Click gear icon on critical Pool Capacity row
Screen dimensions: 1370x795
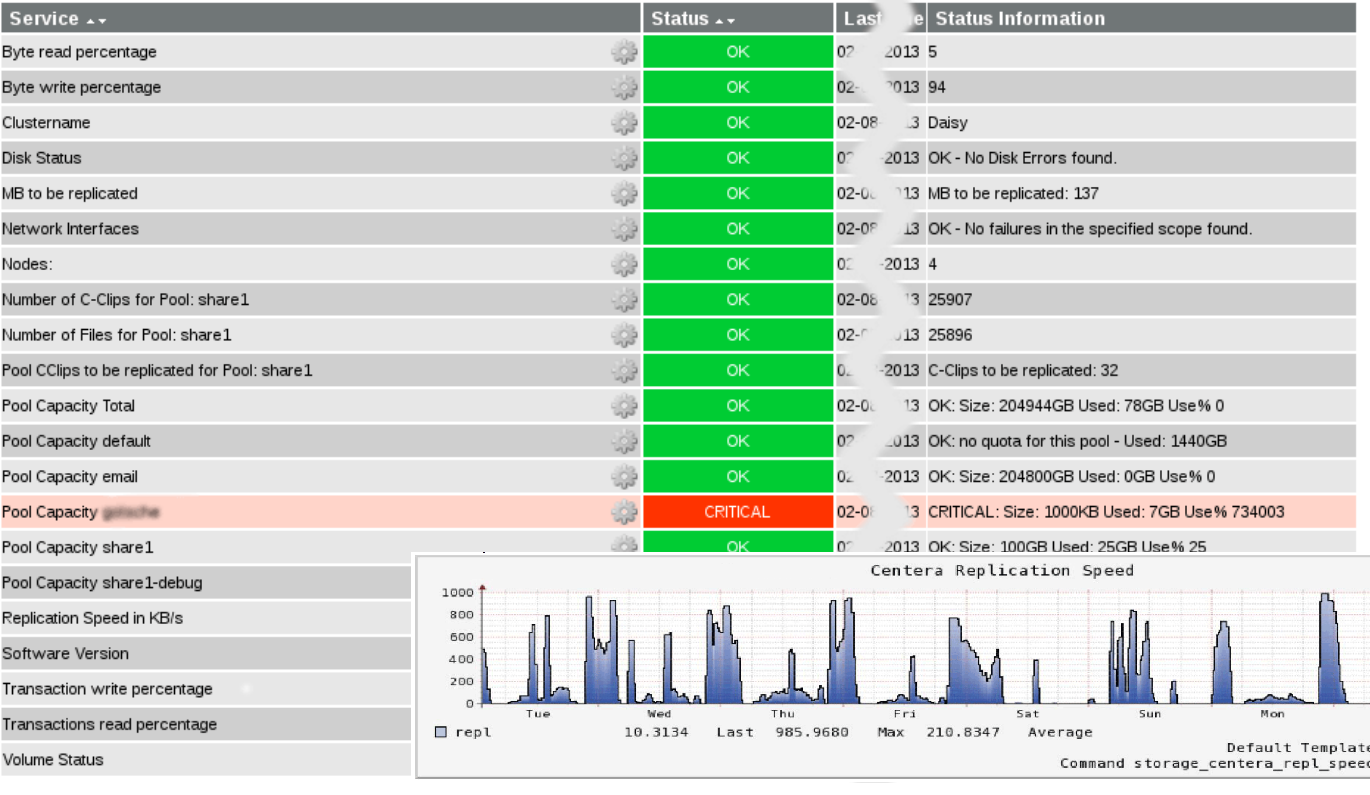(624, 512)
